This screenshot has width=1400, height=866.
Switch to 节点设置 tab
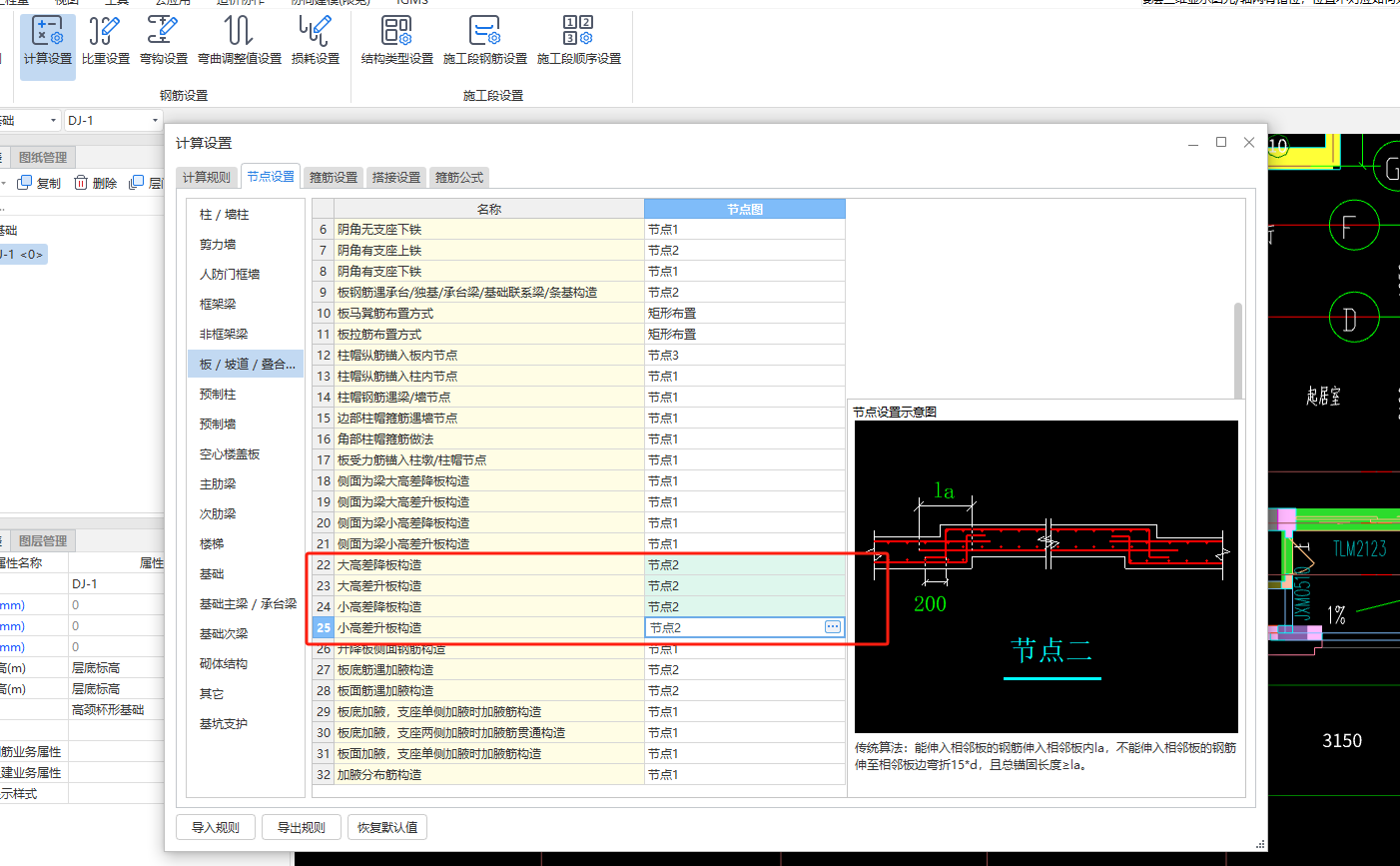[271, 176]
